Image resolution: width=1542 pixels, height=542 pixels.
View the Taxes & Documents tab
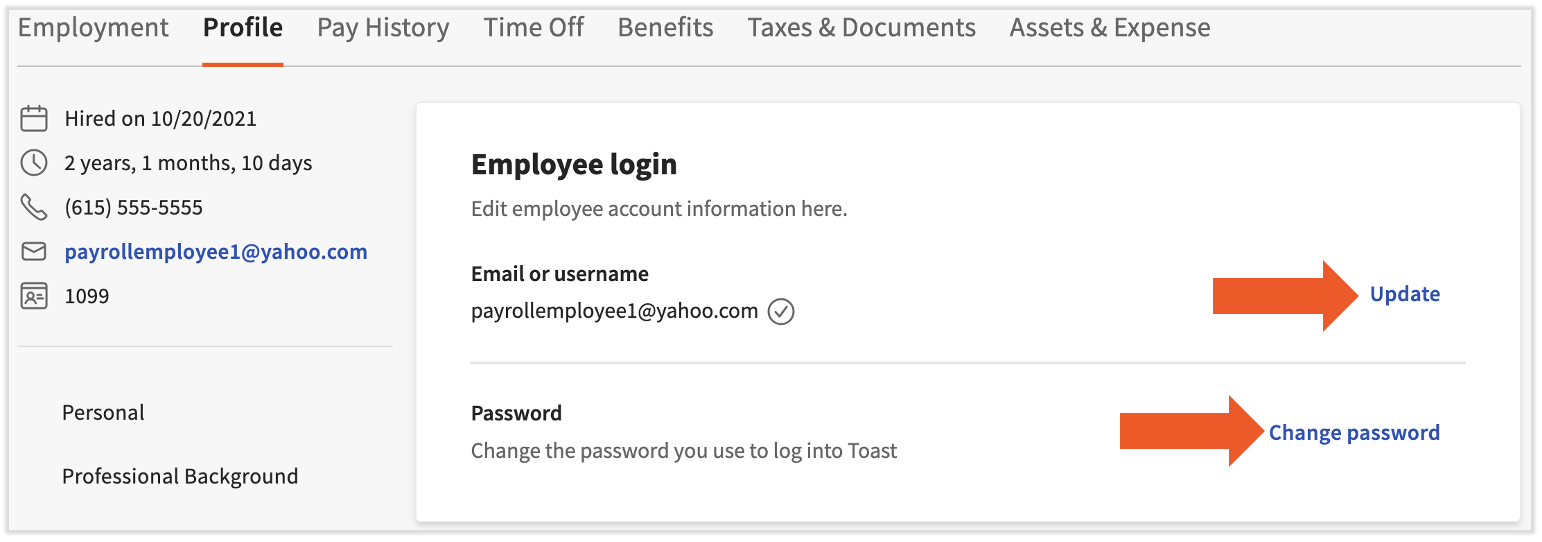(862, 28)
